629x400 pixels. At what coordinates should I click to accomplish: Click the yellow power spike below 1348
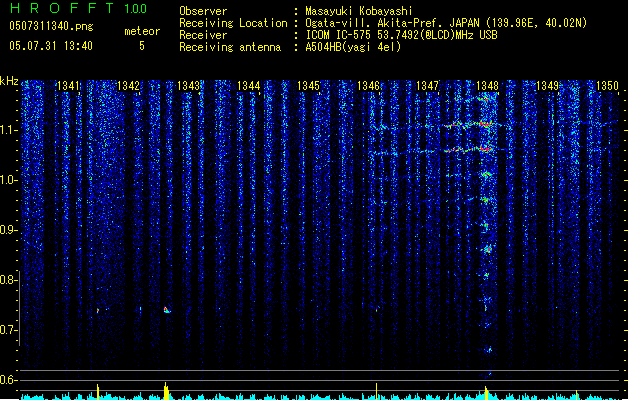point(486,393)
